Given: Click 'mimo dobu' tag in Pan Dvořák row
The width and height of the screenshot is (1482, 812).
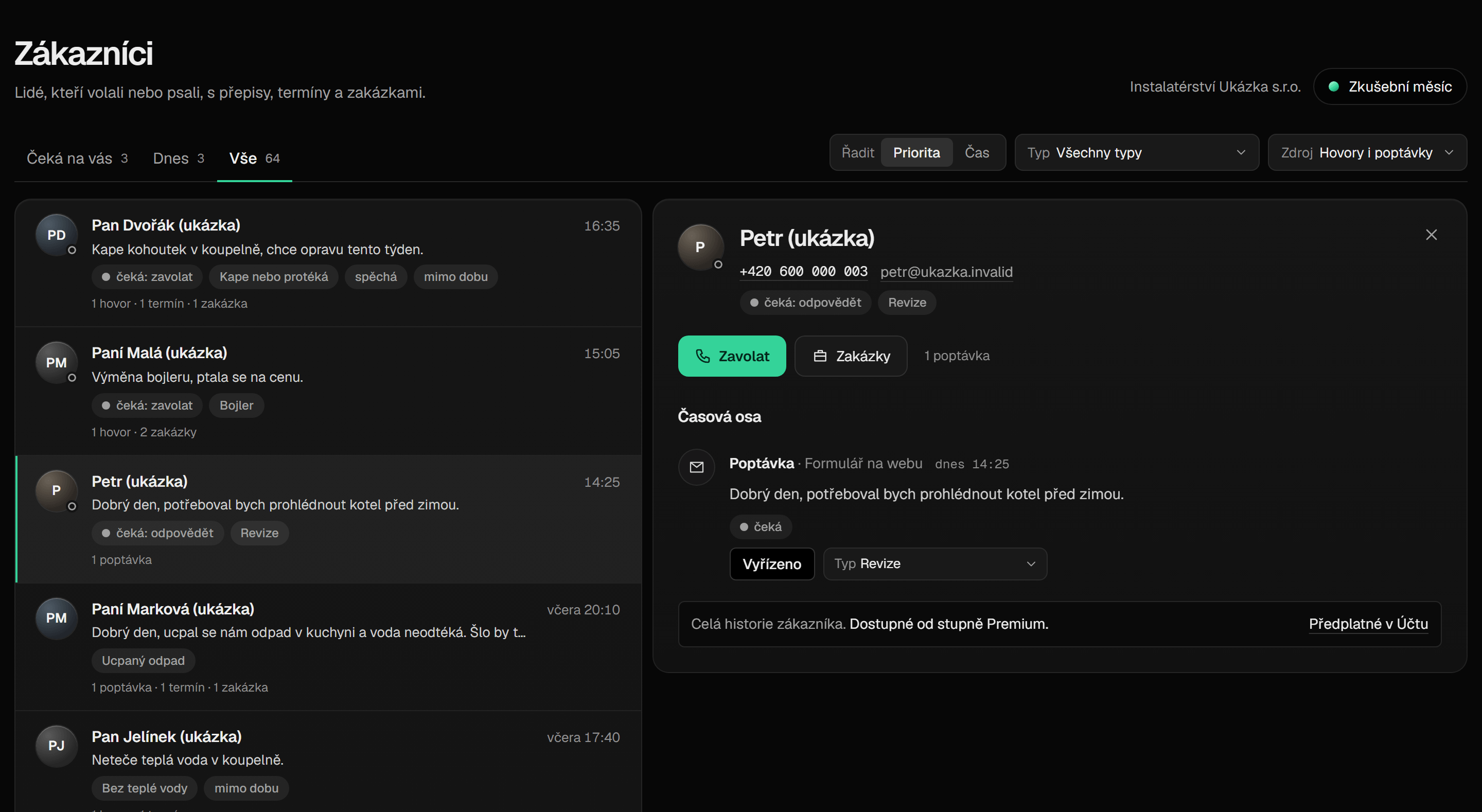Looking at the screenshot, I should pos(455,277).
